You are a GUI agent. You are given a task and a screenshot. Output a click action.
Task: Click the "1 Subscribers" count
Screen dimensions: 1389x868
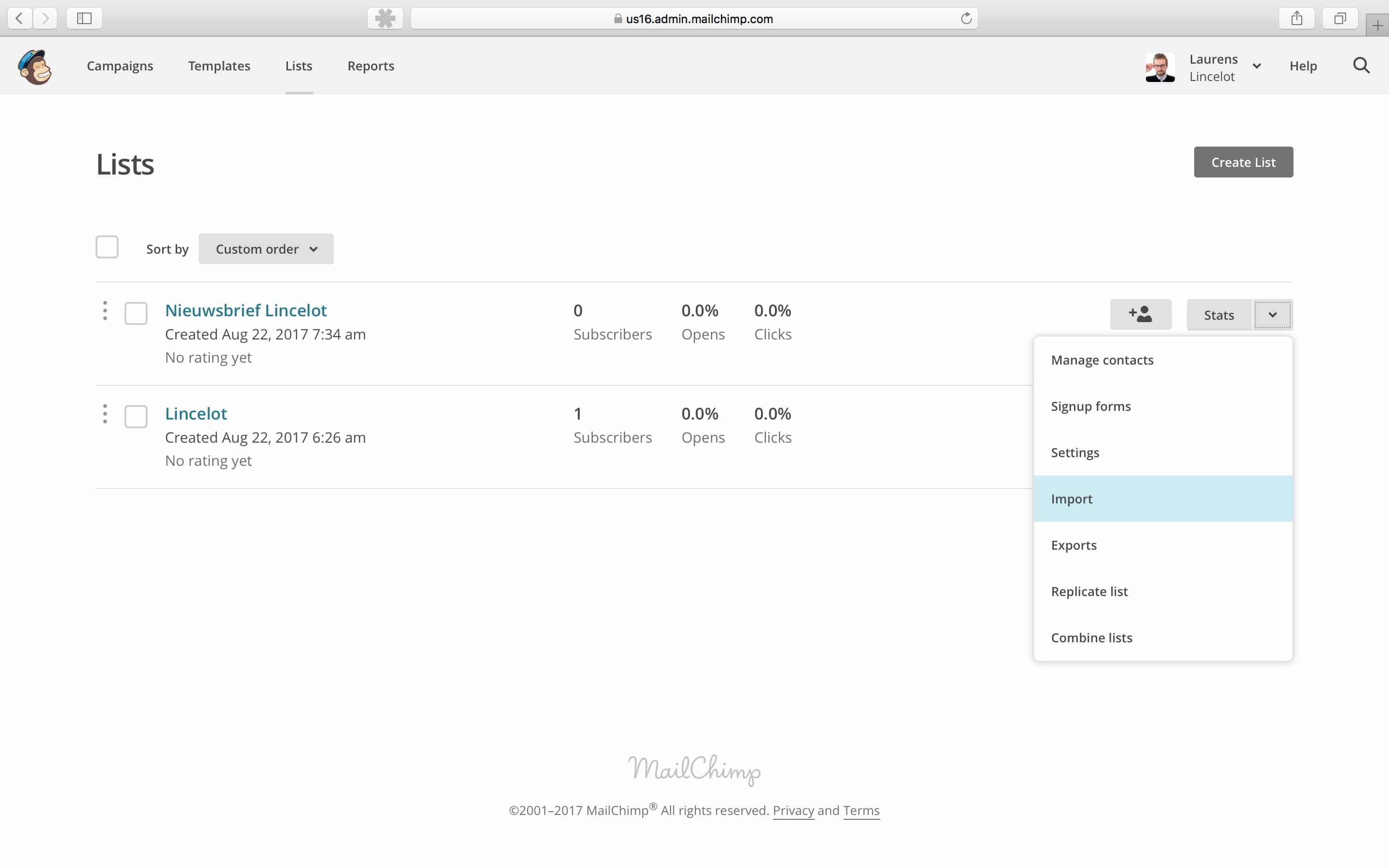tap(613, 425)
